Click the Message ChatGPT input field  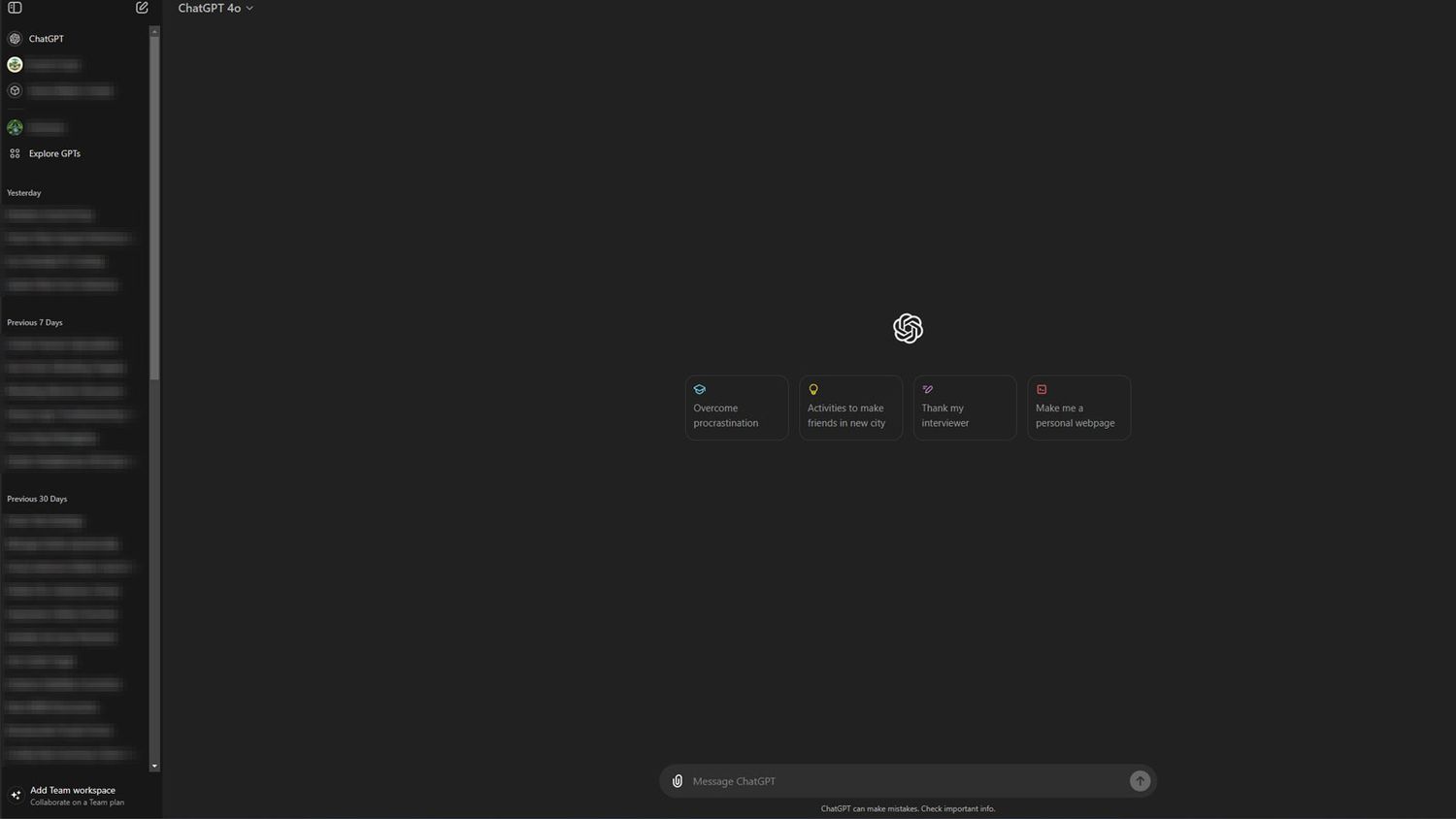pos(903,781)
